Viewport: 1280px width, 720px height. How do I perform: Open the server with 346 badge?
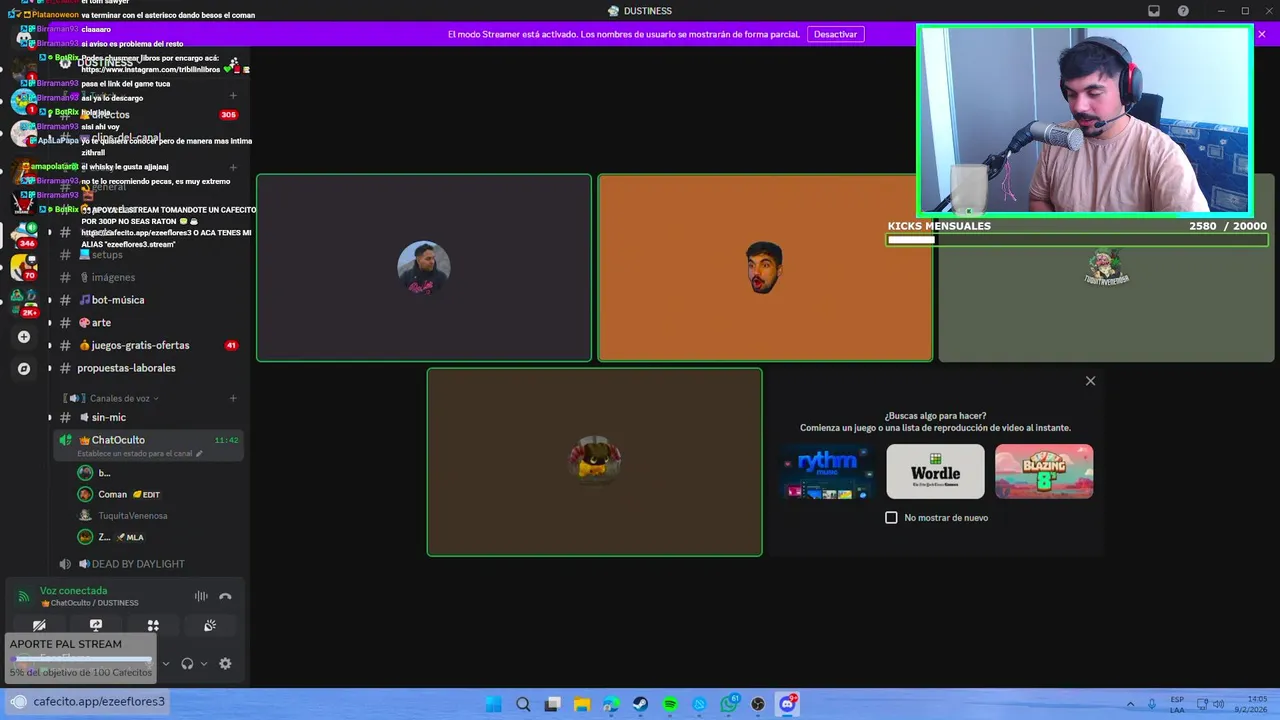[x=25, y=234]
